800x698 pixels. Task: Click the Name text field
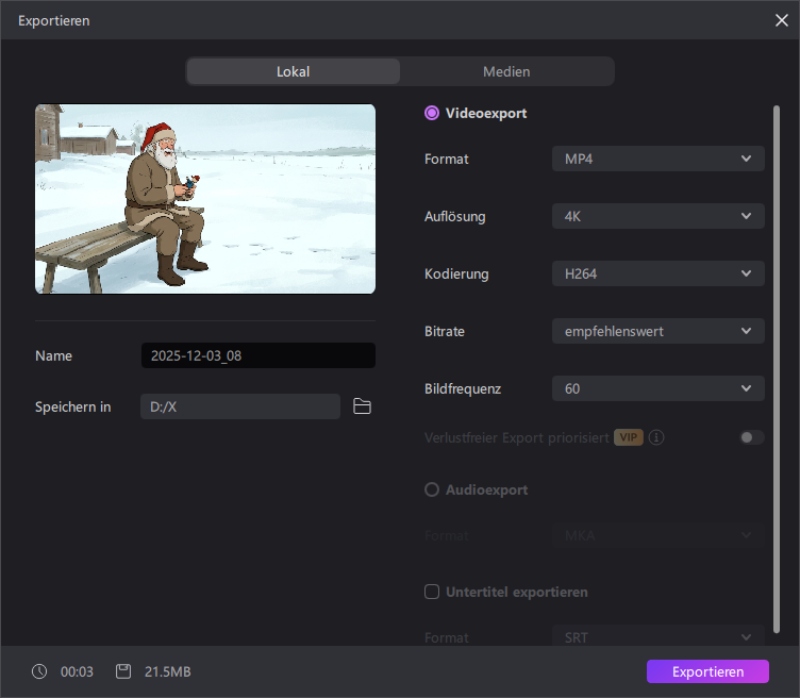258,356
